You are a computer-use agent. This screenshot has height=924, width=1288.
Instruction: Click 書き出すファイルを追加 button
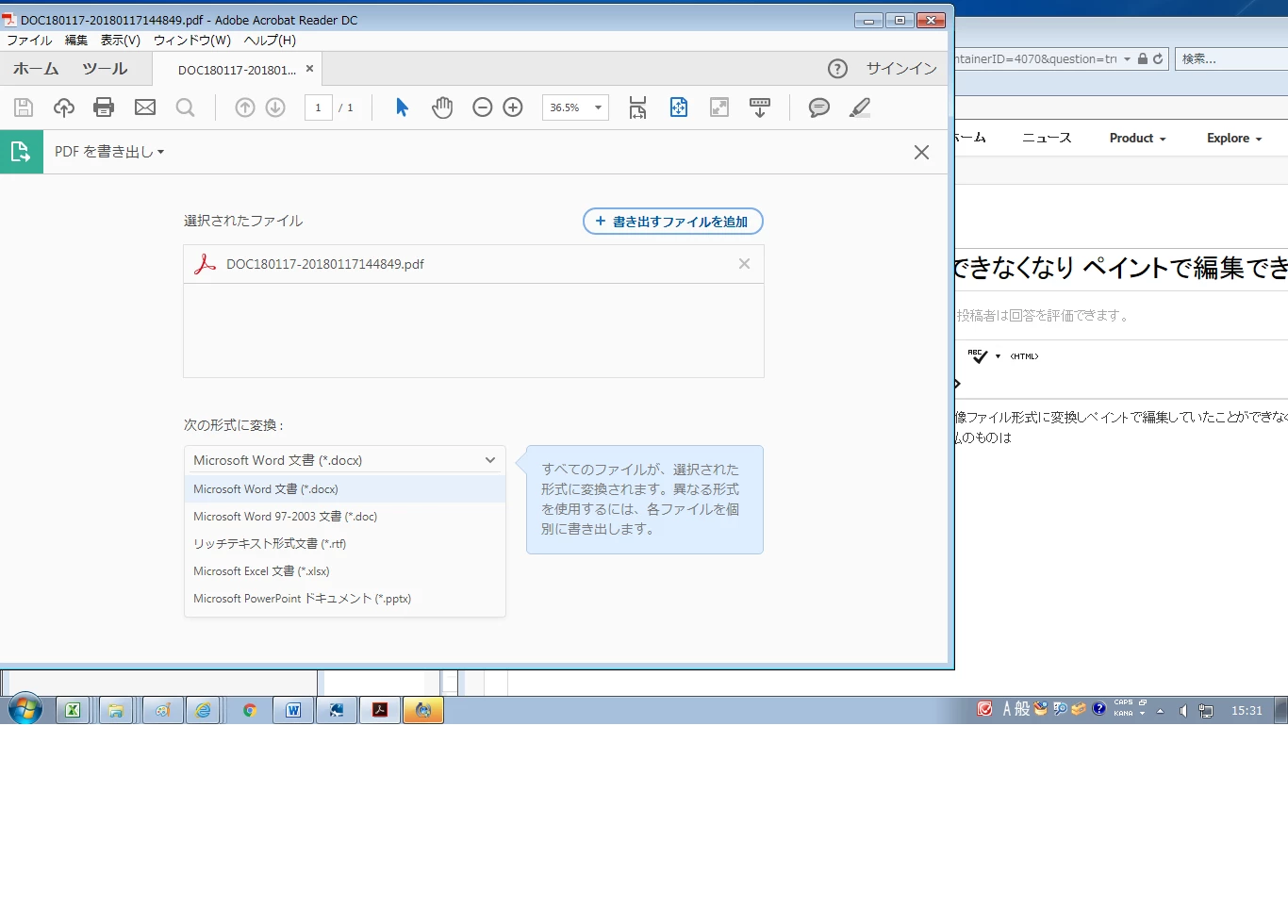coord(673,222)
